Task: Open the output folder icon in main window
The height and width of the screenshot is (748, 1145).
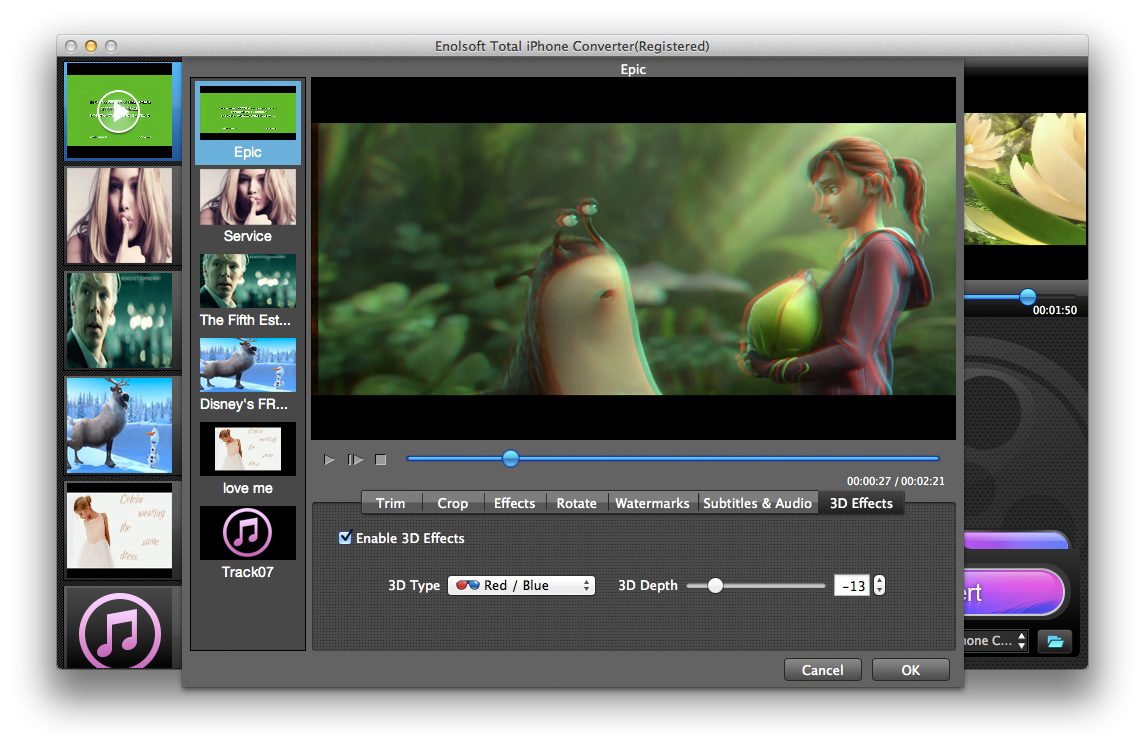Action: tap(1054, 641)
